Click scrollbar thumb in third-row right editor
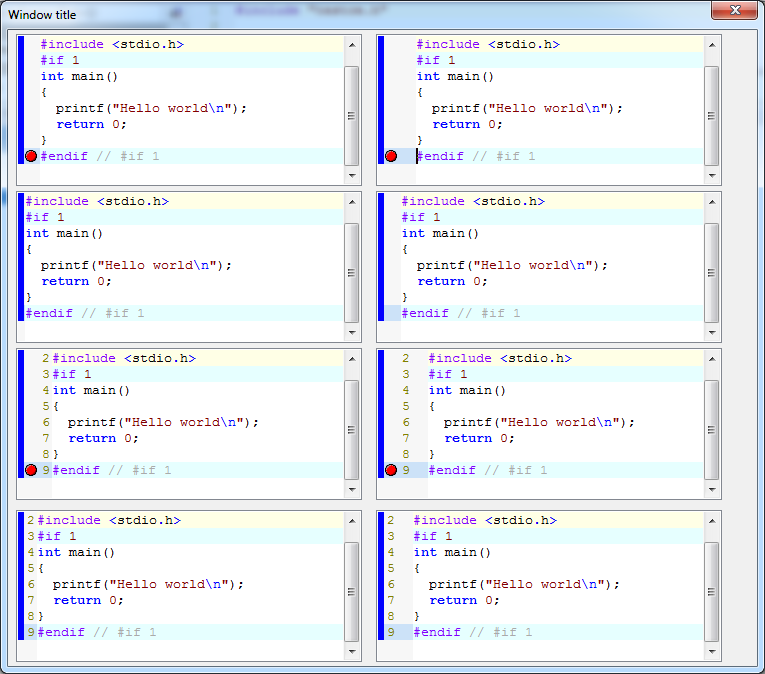The height and width of the screenshot is (674, 765). [x=711, y=429]
